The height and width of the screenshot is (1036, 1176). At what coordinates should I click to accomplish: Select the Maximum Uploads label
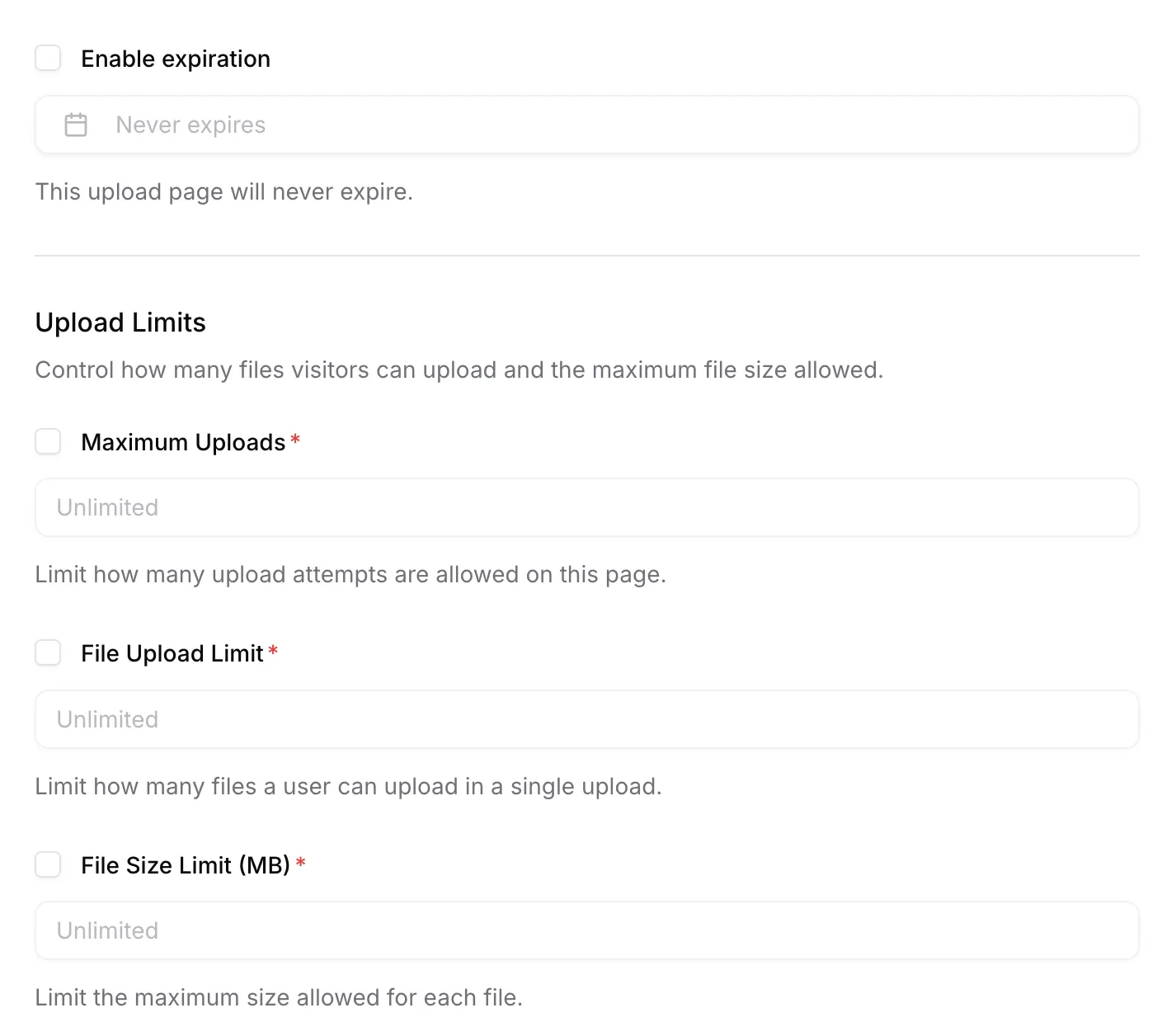click(183, 441)
